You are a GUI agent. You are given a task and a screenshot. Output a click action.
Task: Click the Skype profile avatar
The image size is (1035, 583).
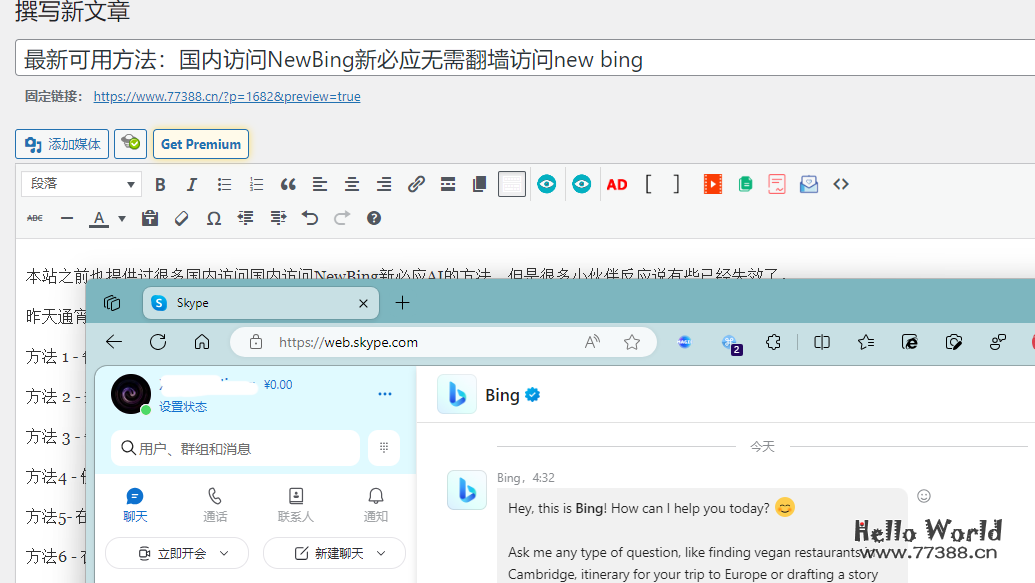click(131, 394)
